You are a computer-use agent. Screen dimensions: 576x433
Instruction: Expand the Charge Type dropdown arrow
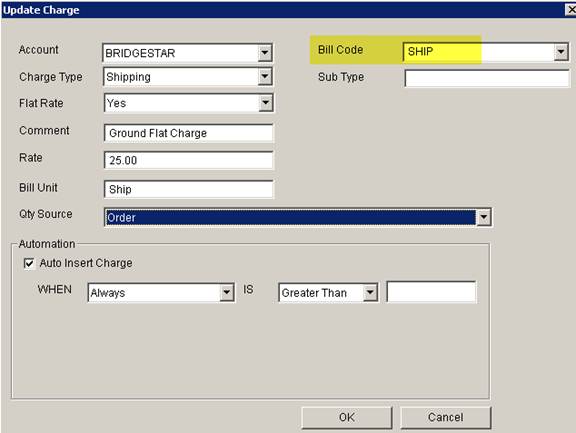point(264,76)
